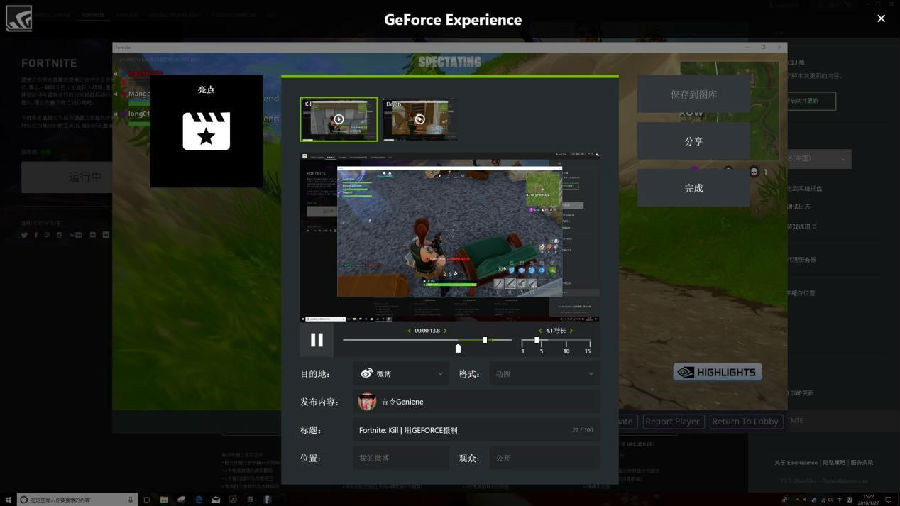This screenshot has width=900, height=506.
Task: Open Task View on the taskbar
Action: [x=146, y=500]
